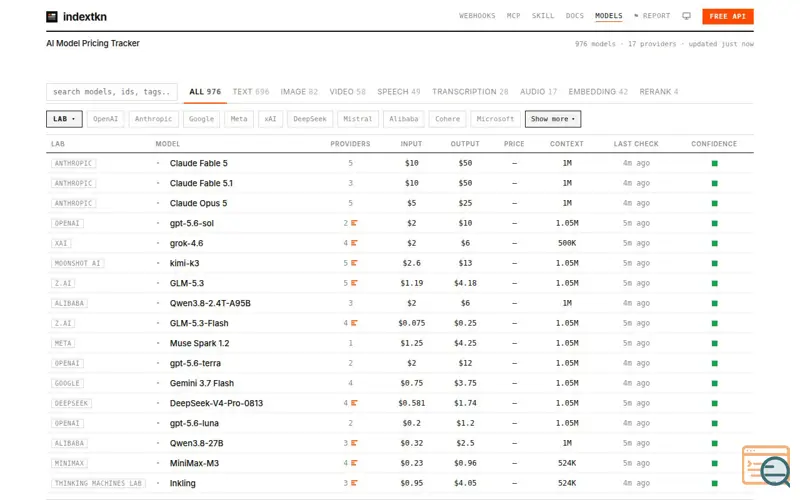Viewport: 800px width, 500px height.
Task: Click green confidence square for Claude Fable 5
Action: tap(714, 163)
